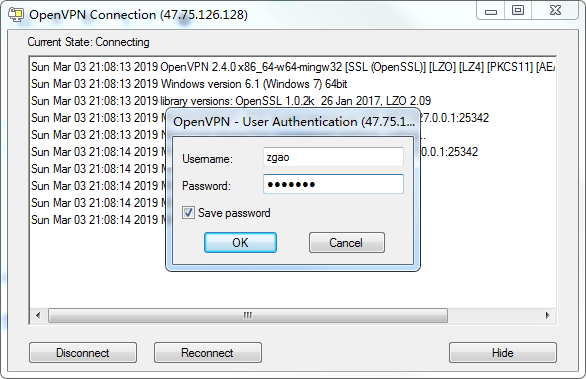Click the scrollbar track right of thumb
The image size is (586, 379).
(x=494, y=315)
